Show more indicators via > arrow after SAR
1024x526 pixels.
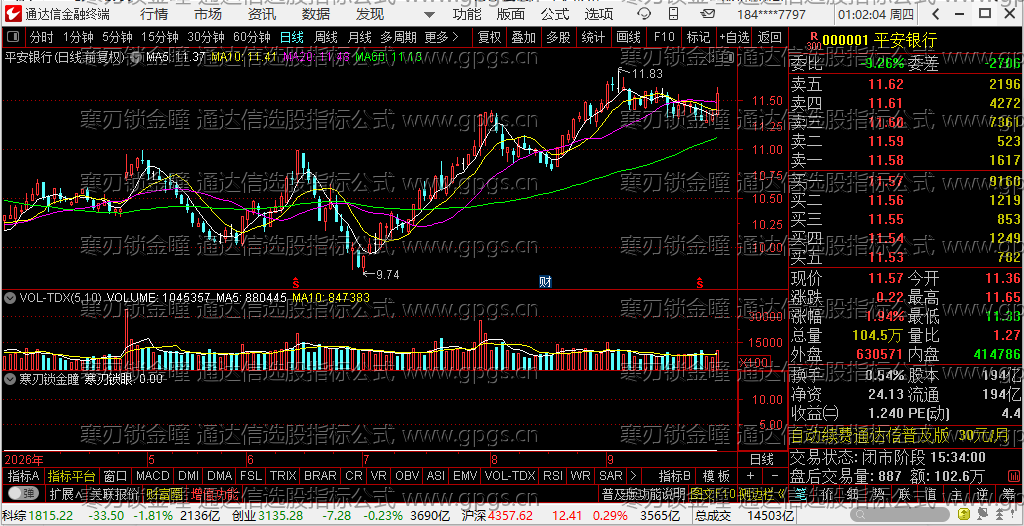click(632, 476)
